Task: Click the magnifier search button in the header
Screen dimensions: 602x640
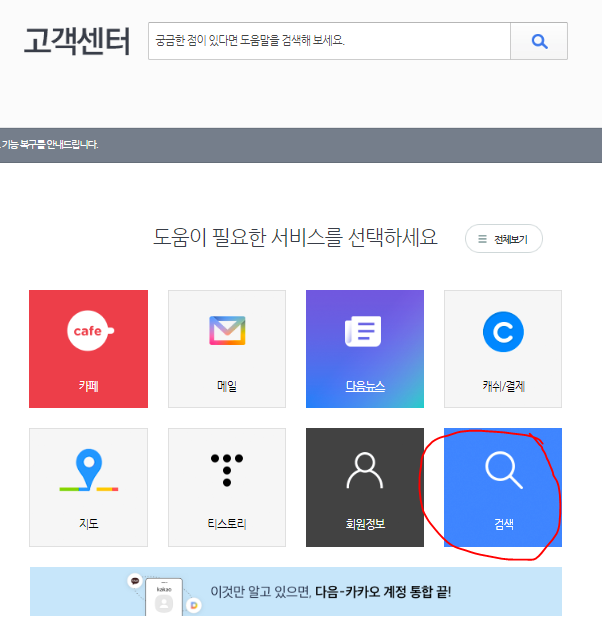Action: [x=539, y=41]
